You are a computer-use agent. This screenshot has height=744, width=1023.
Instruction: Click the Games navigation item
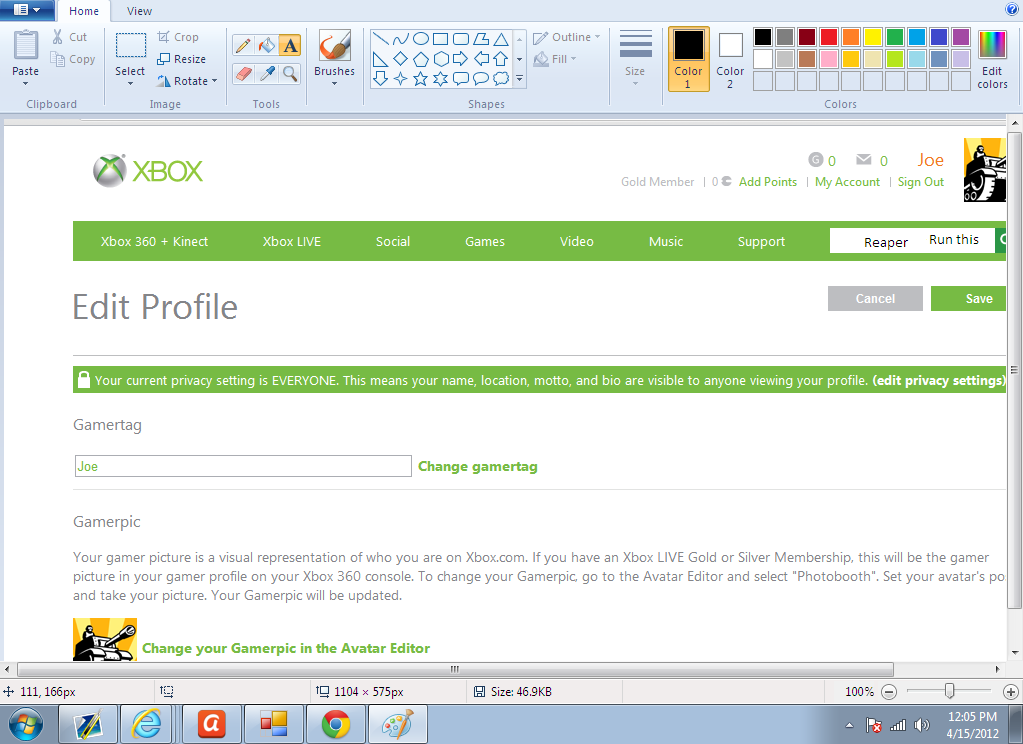coord(485,241)
